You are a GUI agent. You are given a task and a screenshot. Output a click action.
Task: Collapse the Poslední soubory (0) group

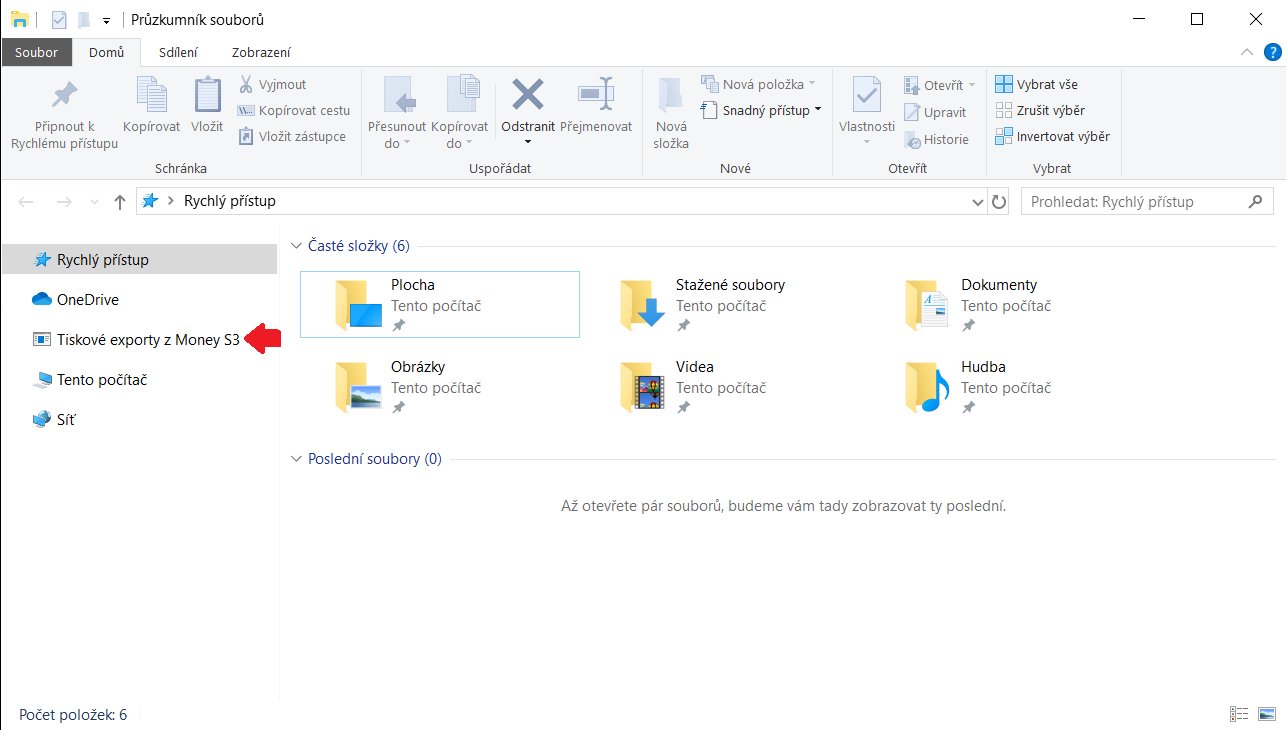click(x=296, y=459)
